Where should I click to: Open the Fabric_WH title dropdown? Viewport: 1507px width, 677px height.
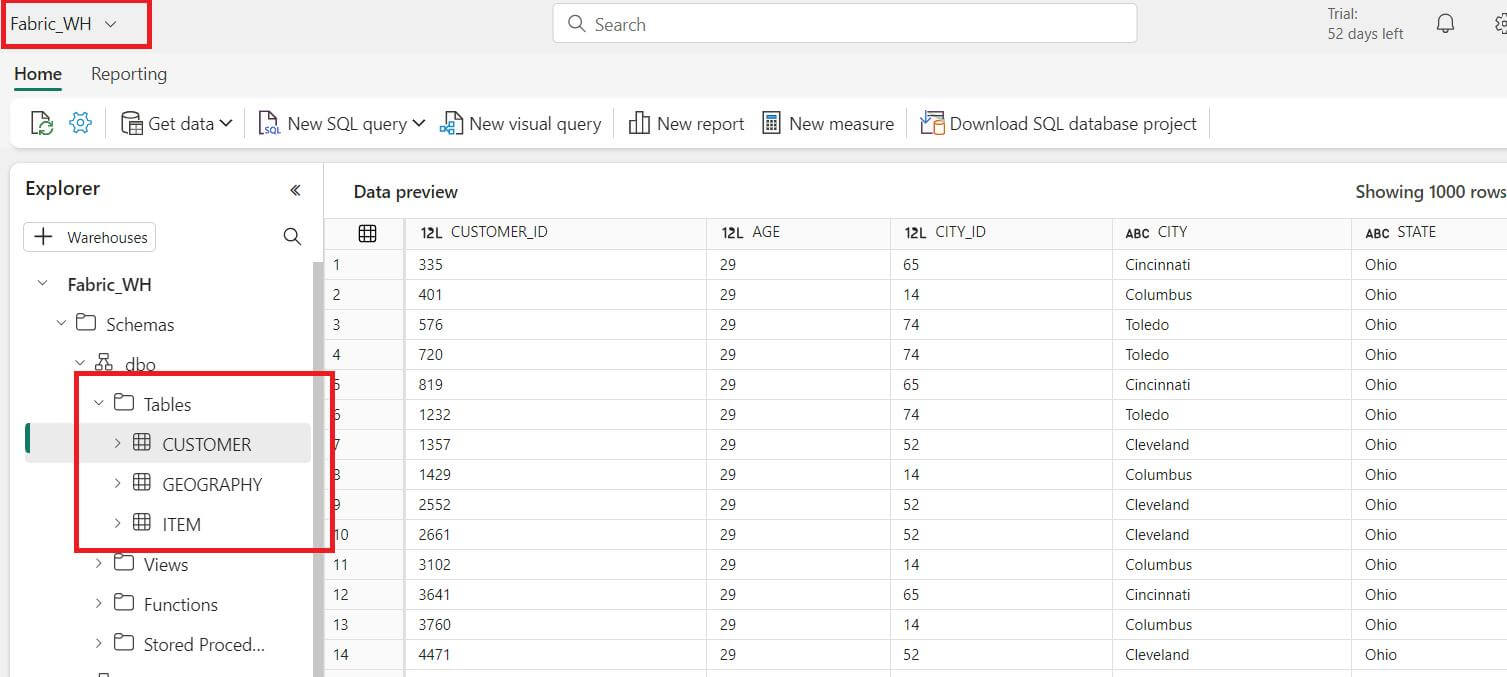point(111,24)
